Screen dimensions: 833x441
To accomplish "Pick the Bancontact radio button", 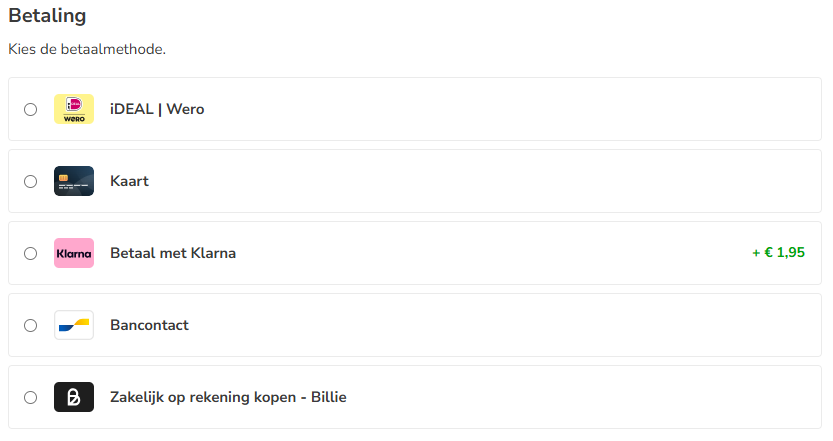I will click(31, 326).
